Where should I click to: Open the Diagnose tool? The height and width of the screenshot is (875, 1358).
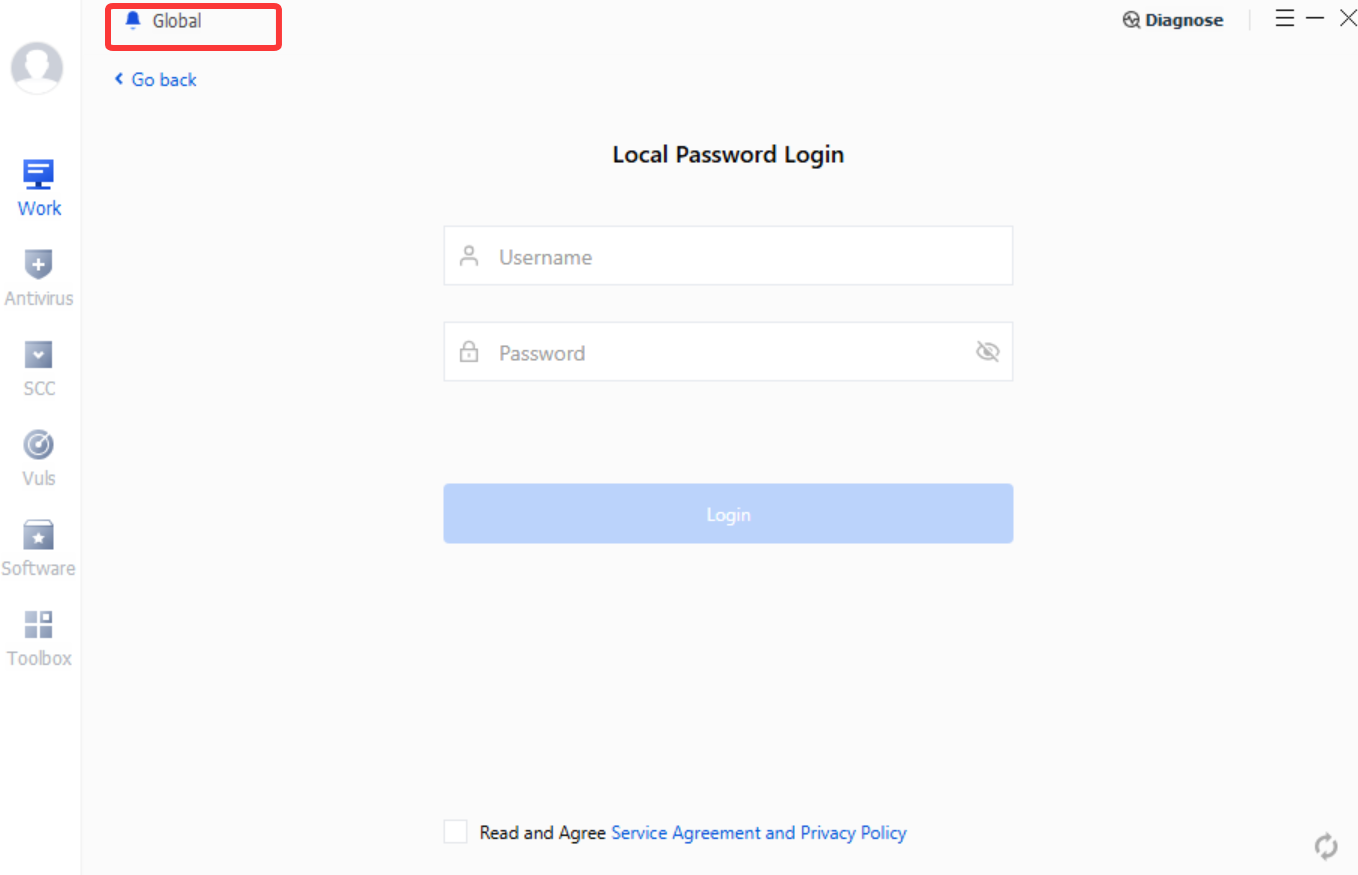[1173, 20]
